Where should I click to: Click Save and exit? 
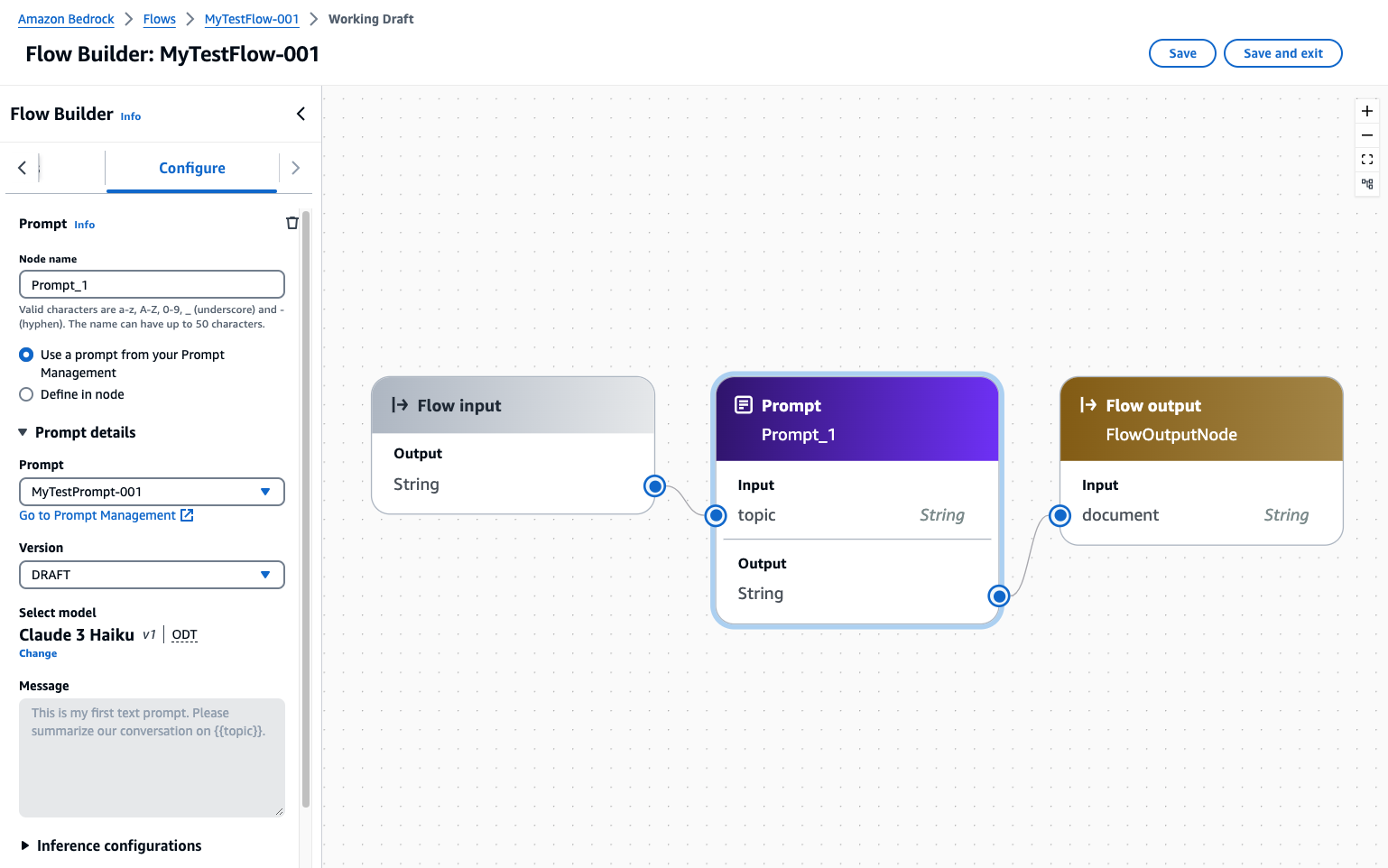coord(1282,53)
